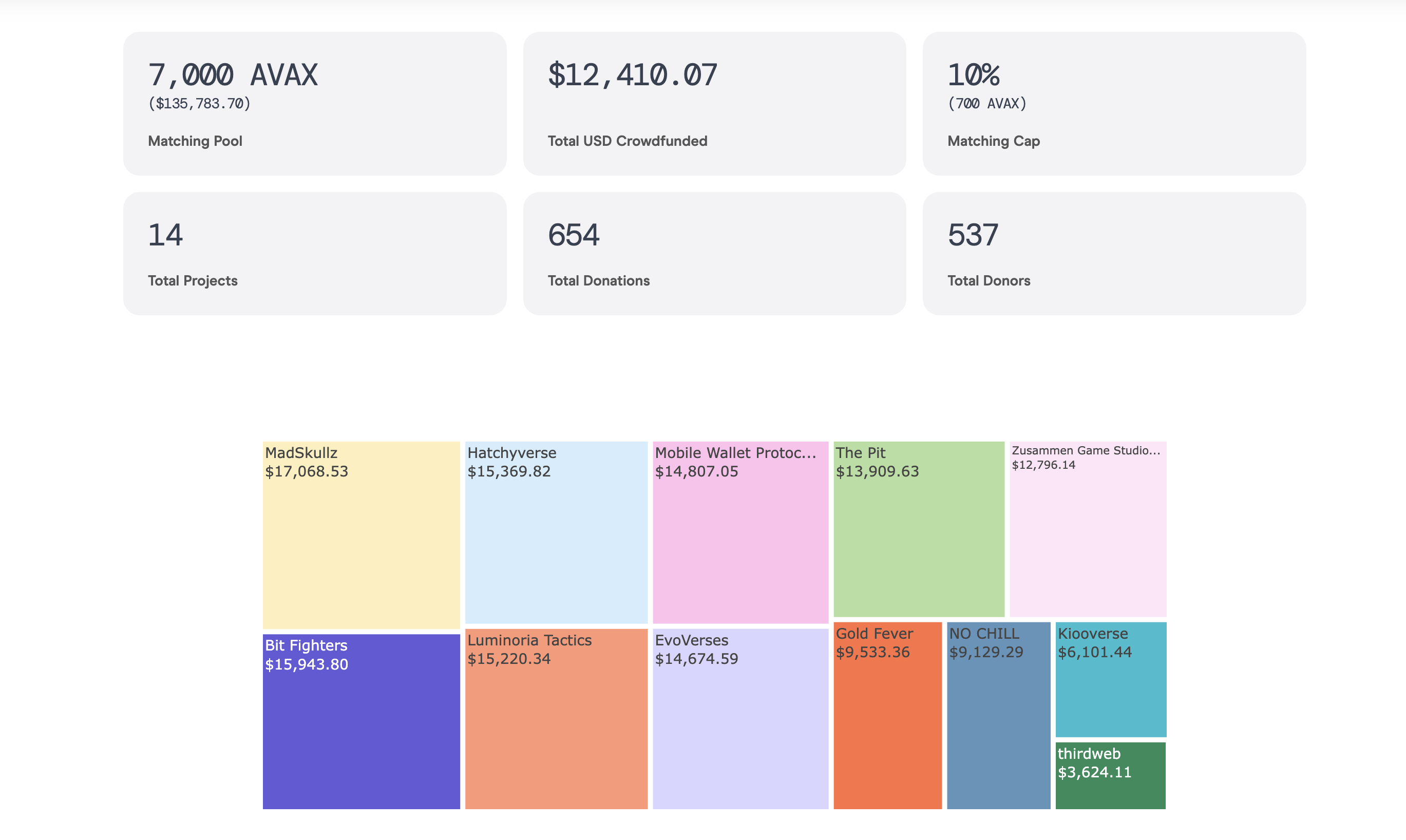Click the MadSkullz treemap tile
This screenshot has width=1406, height=840.
click(361, 534)
